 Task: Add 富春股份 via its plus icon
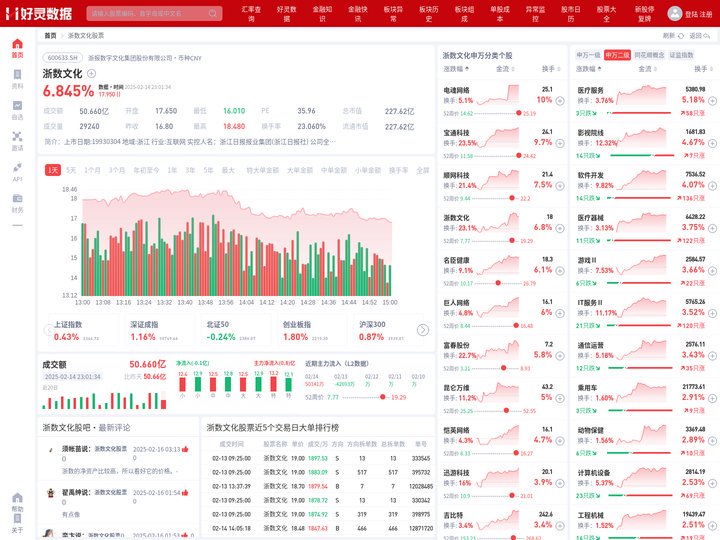(560, 356)
